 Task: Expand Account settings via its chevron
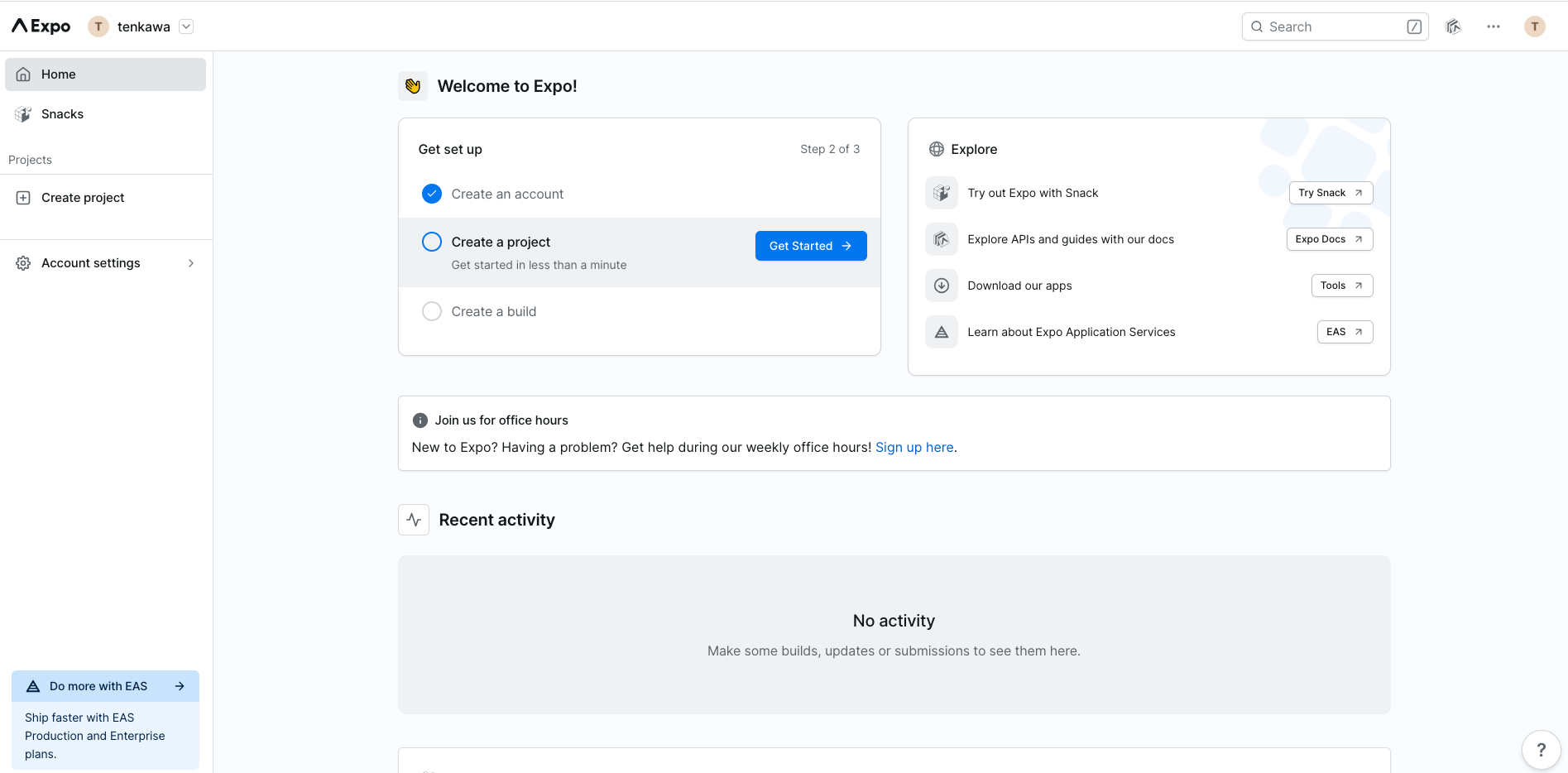(190, 262)
